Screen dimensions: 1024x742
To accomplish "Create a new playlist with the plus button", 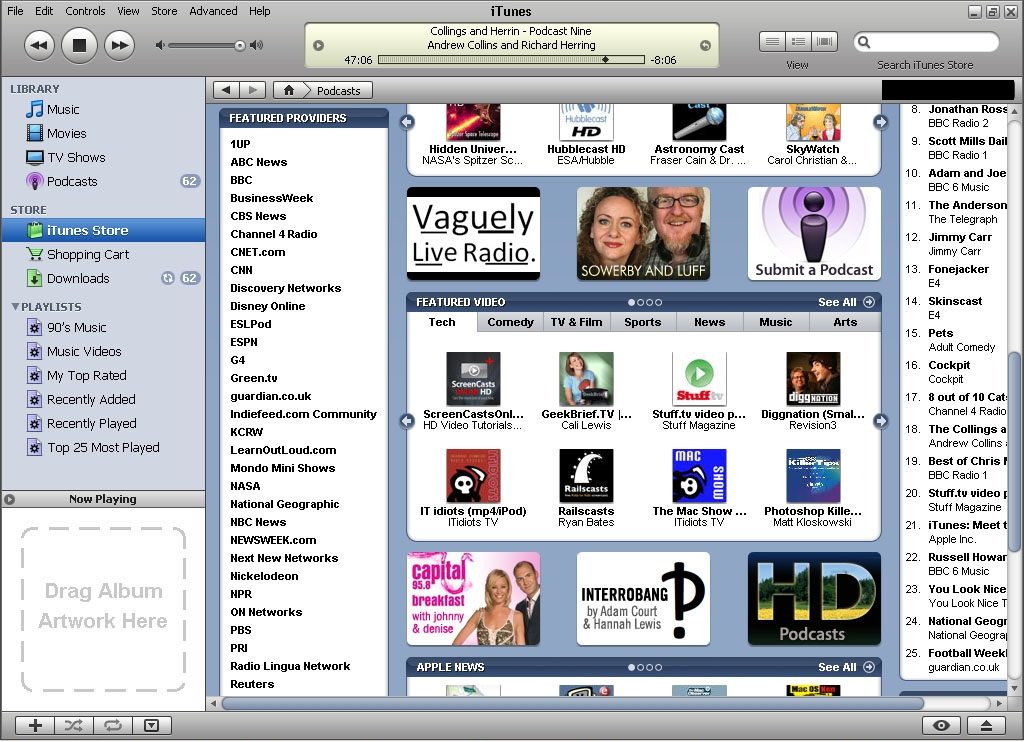I will click(33, 725).
